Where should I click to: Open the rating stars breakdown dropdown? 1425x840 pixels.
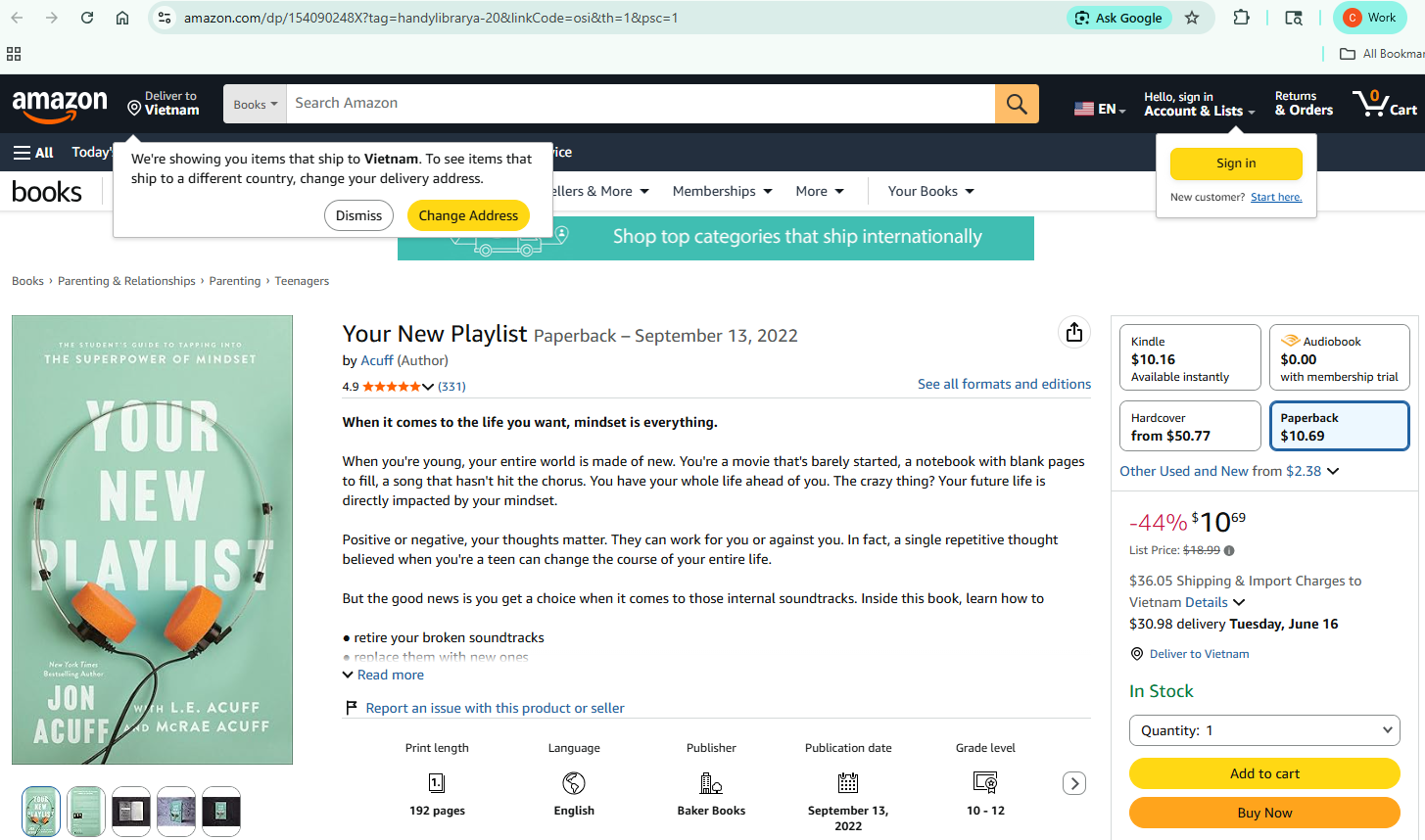tap(428, 387)
